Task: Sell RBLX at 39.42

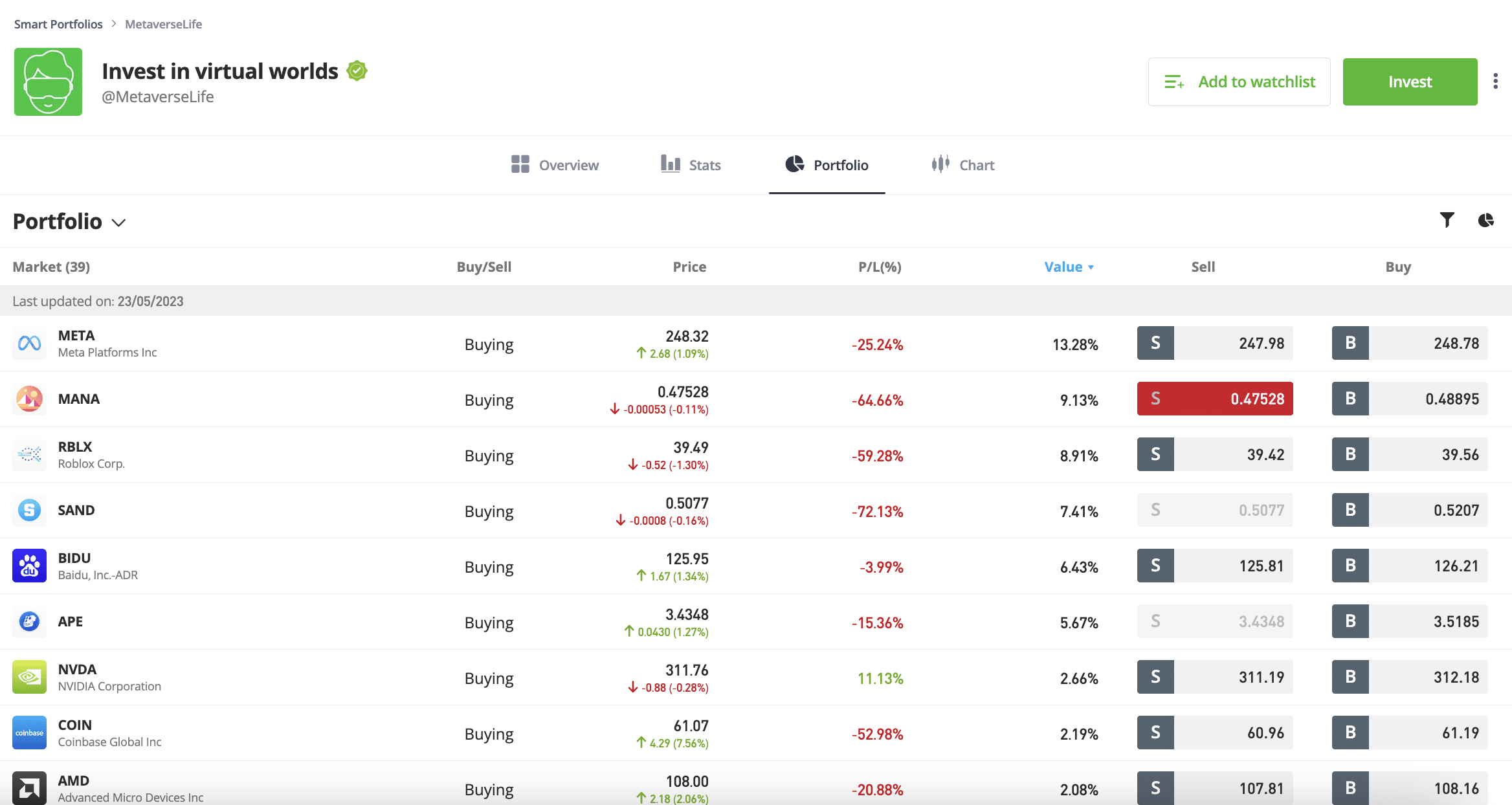Action: 1215,454
